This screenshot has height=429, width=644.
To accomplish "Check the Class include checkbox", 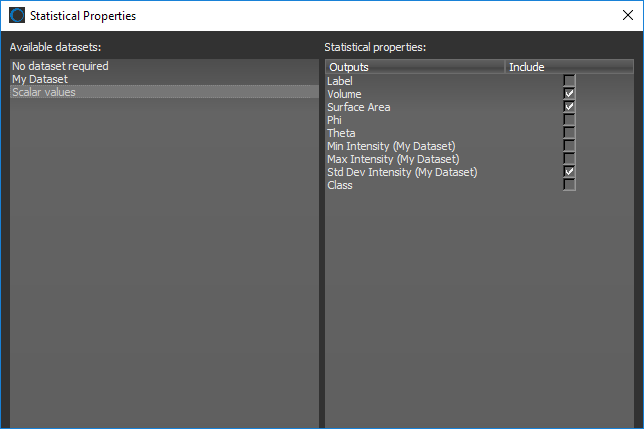I will tap(569, 185).
